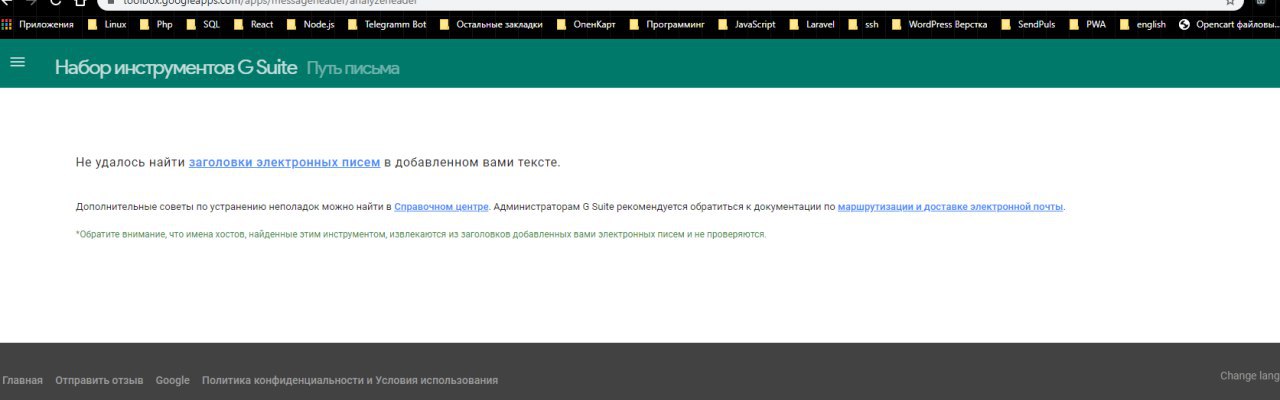Open the PWA bookmarks folder

point(1088,24)
